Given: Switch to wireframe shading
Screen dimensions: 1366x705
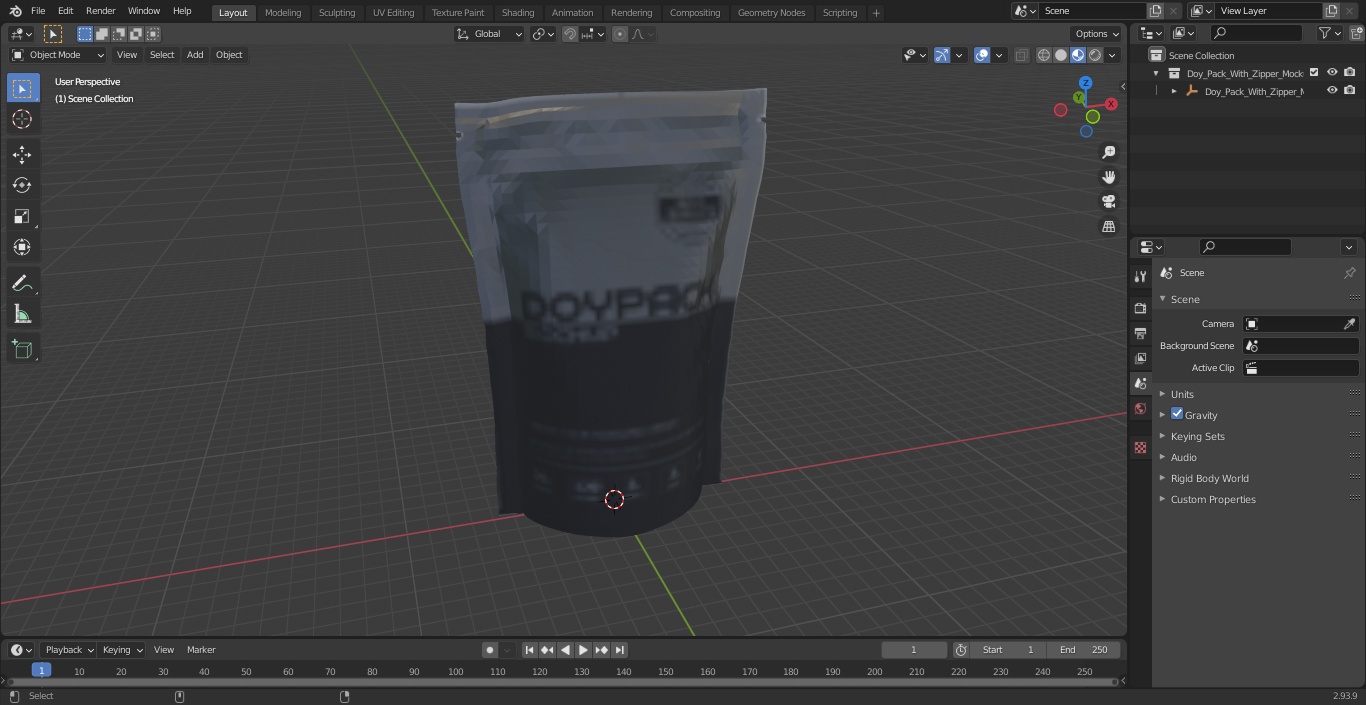Looking at the screenshot, I should point(1043,55).
